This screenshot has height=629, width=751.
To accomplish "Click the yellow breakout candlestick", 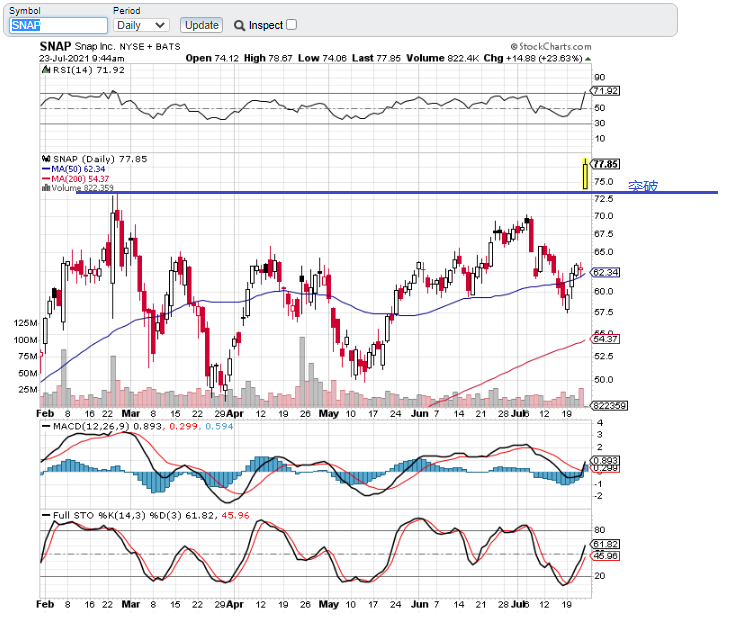I will tap(584, 174).
